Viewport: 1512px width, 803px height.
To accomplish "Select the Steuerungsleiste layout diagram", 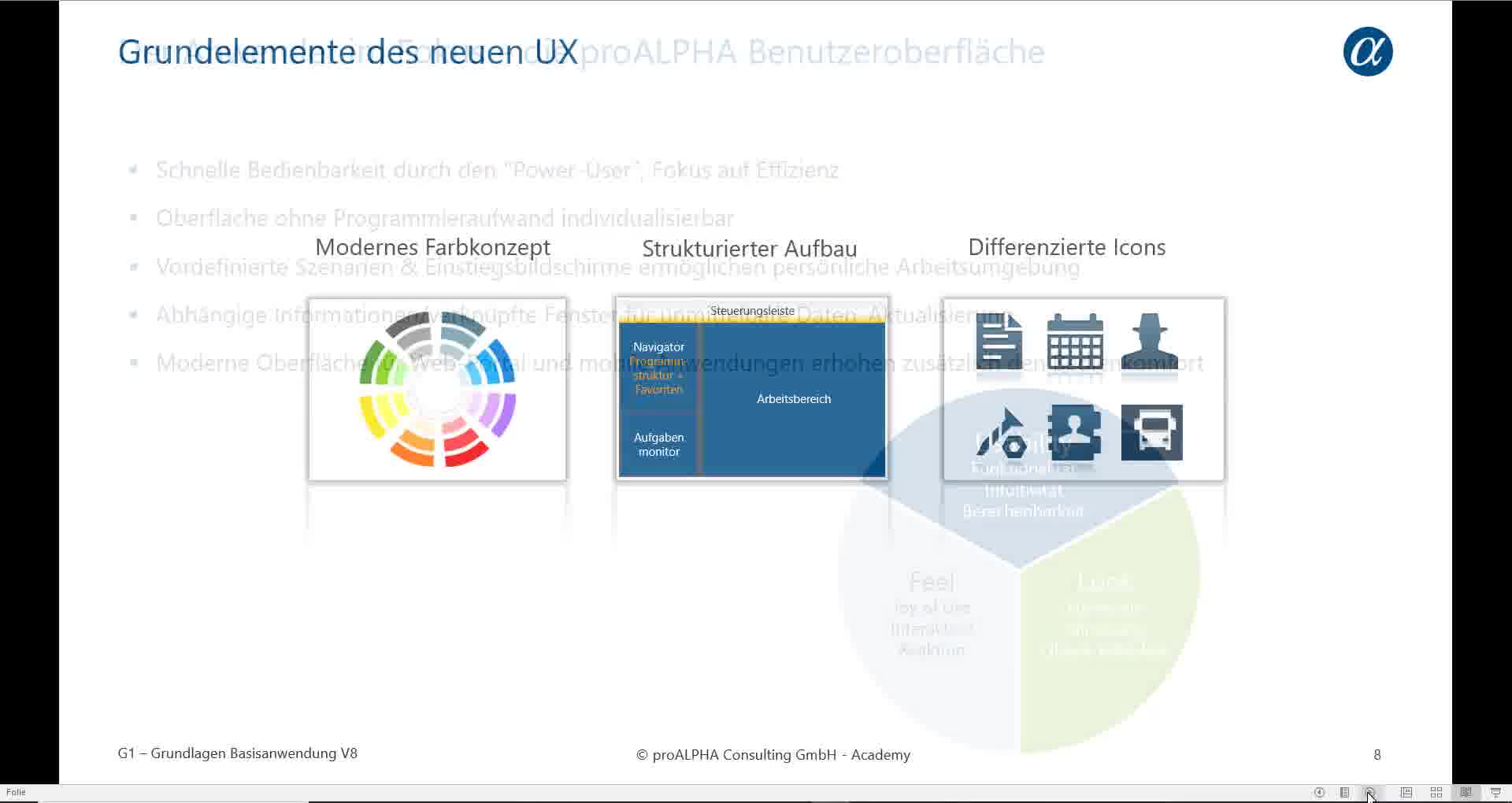I will 752,388.
